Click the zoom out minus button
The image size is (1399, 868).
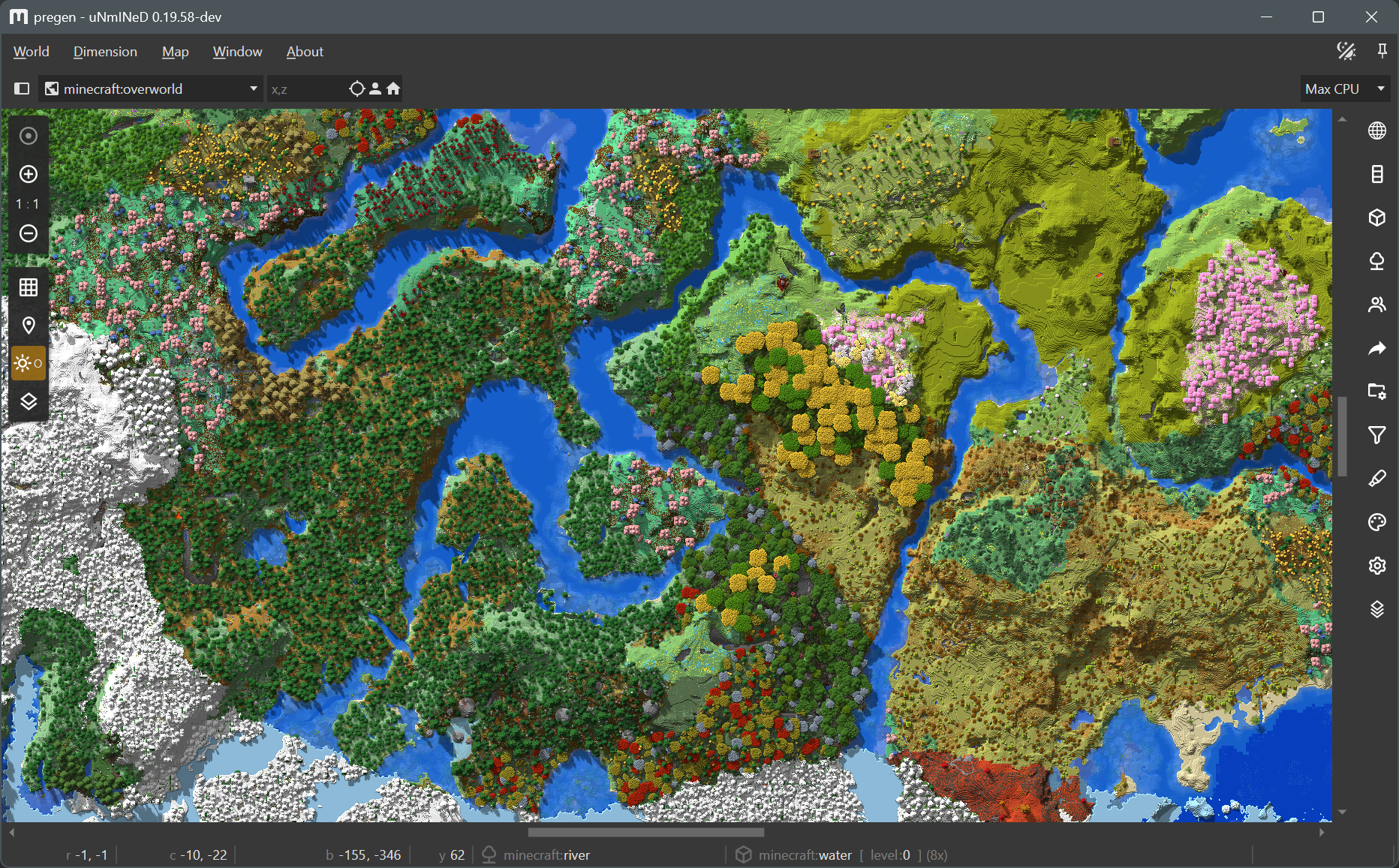coord(29,233)
